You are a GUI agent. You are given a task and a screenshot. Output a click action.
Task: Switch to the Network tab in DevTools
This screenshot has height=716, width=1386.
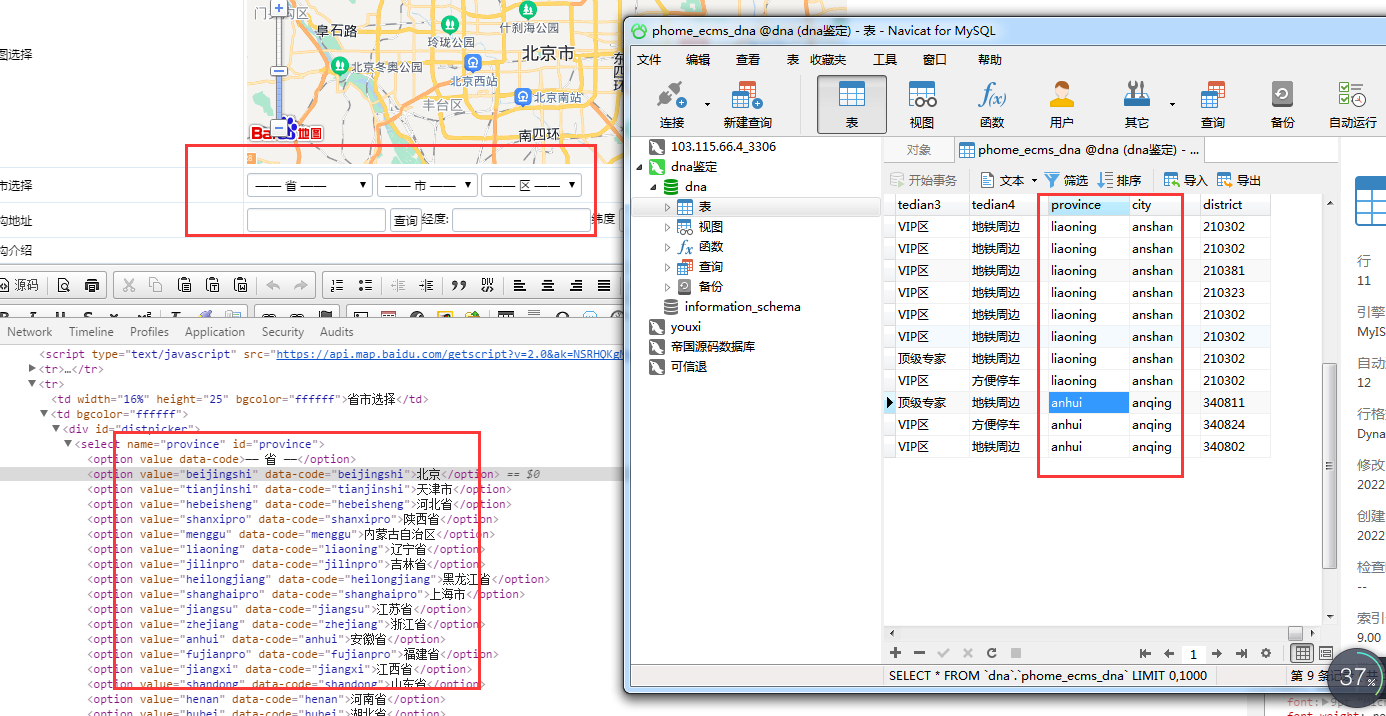tap(30, 332)
